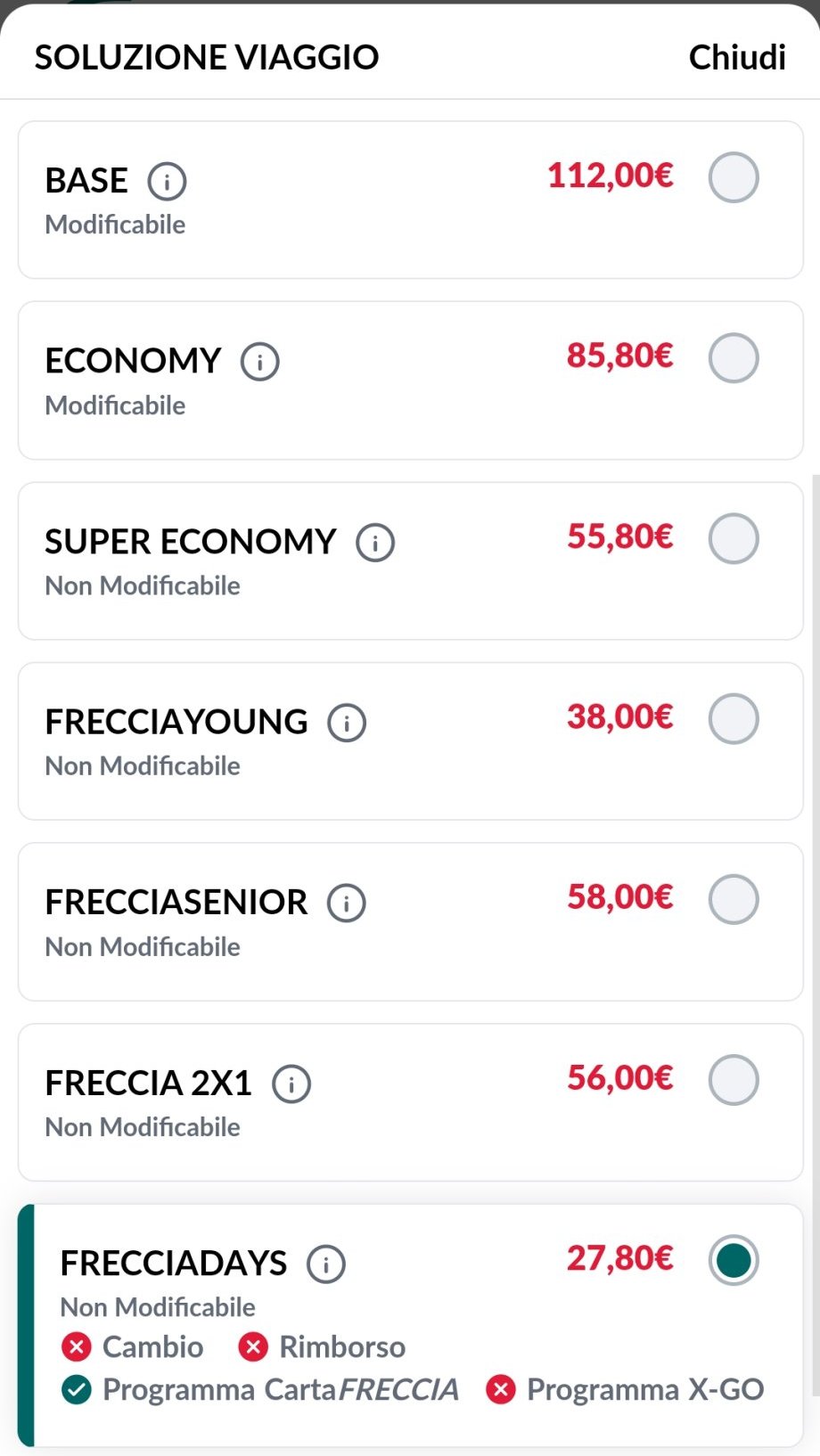The image size is (820, 1456).
Task: Select FRECCIASENIOR 58,00€ radio button
Action: click(x=734, y=899)
